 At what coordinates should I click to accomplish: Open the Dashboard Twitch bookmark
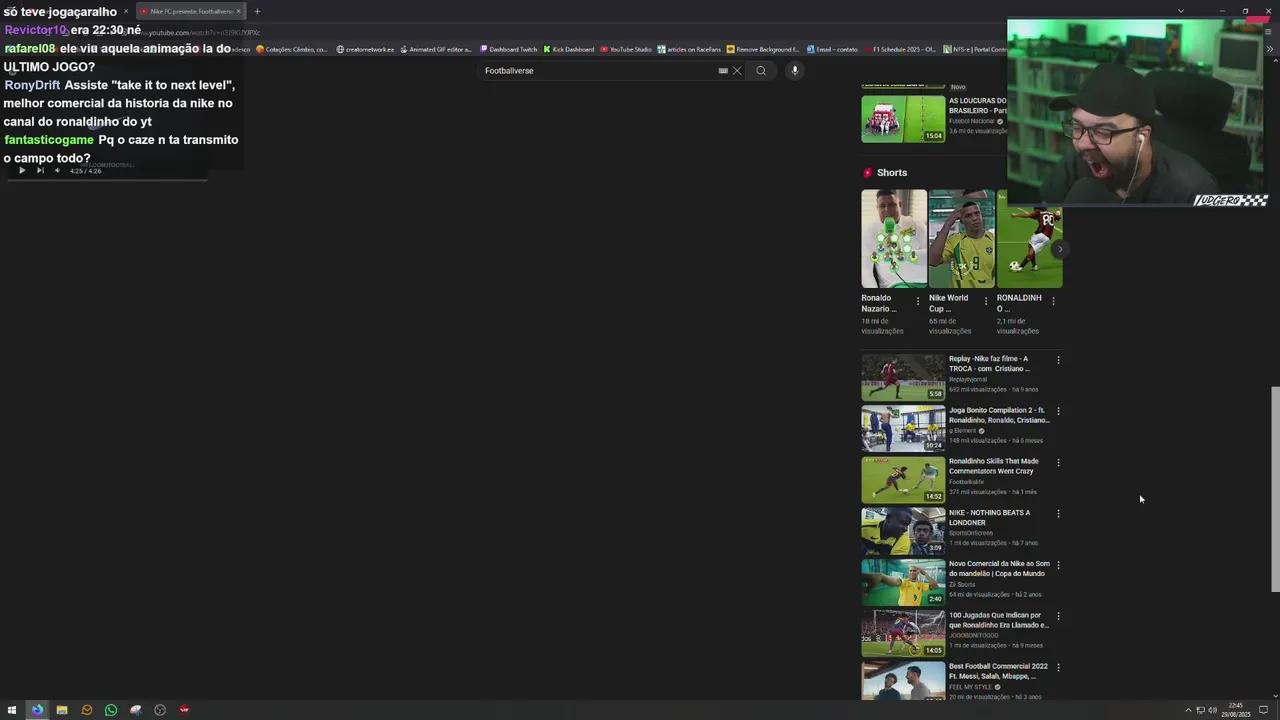point(508,49)
